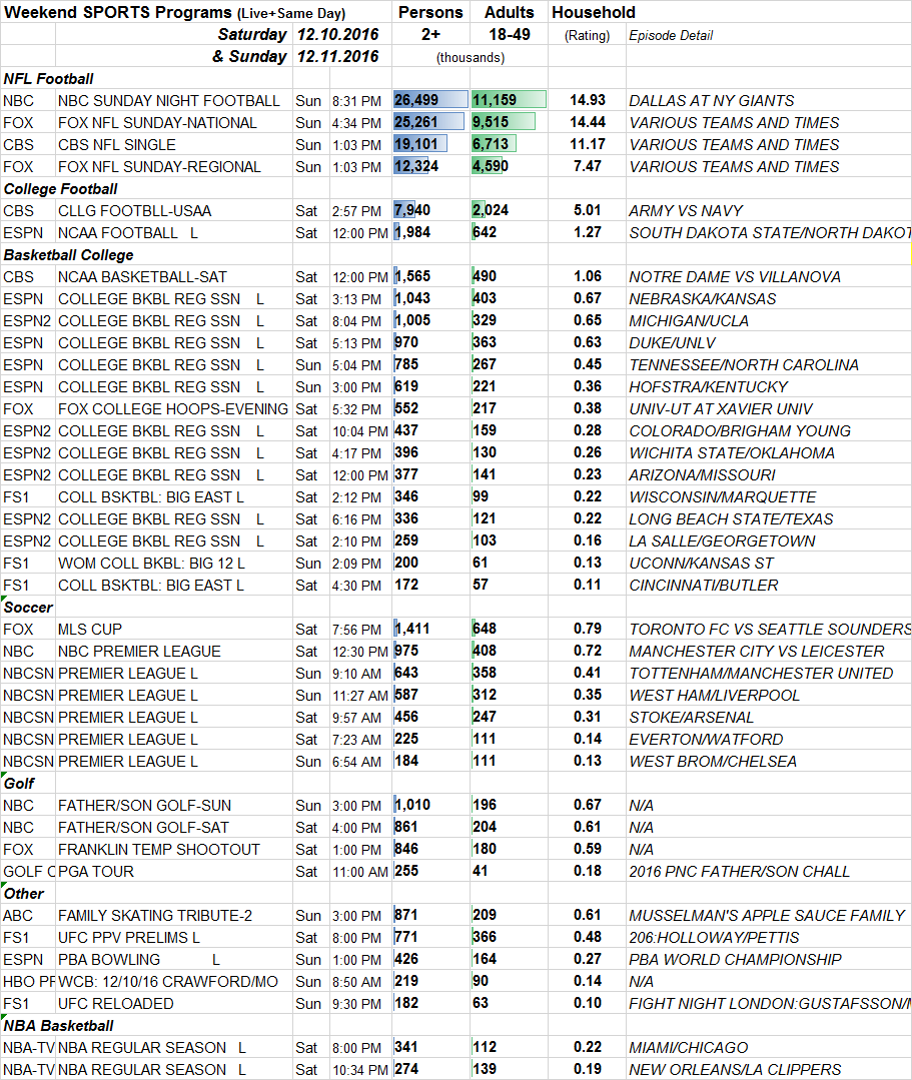The image size is (912, 1080).
Task: Select the College Football section heading
Action: click(x=61, y=189)
